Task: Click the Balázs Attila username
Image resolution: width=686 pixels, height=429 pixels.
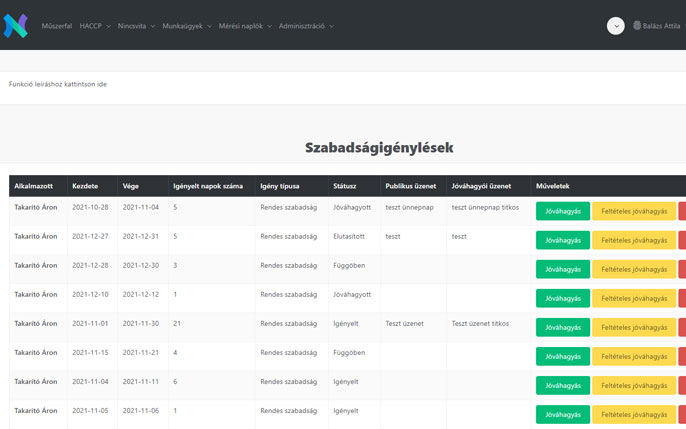Action: tap(662, 26)
